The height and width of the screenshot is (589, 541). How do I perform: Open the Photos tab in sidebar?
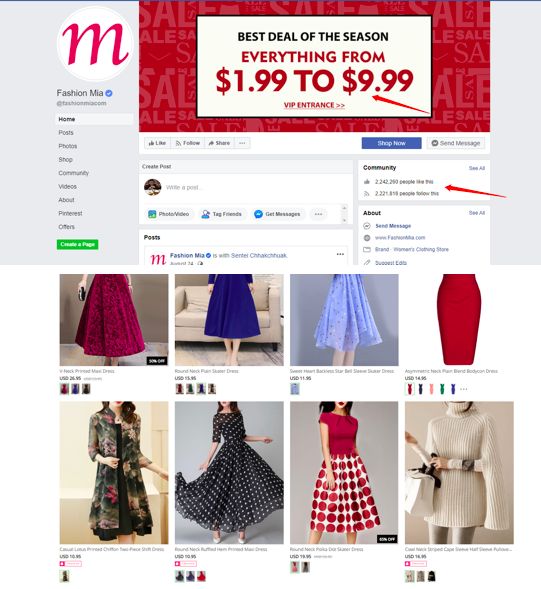tap(68, 146)
